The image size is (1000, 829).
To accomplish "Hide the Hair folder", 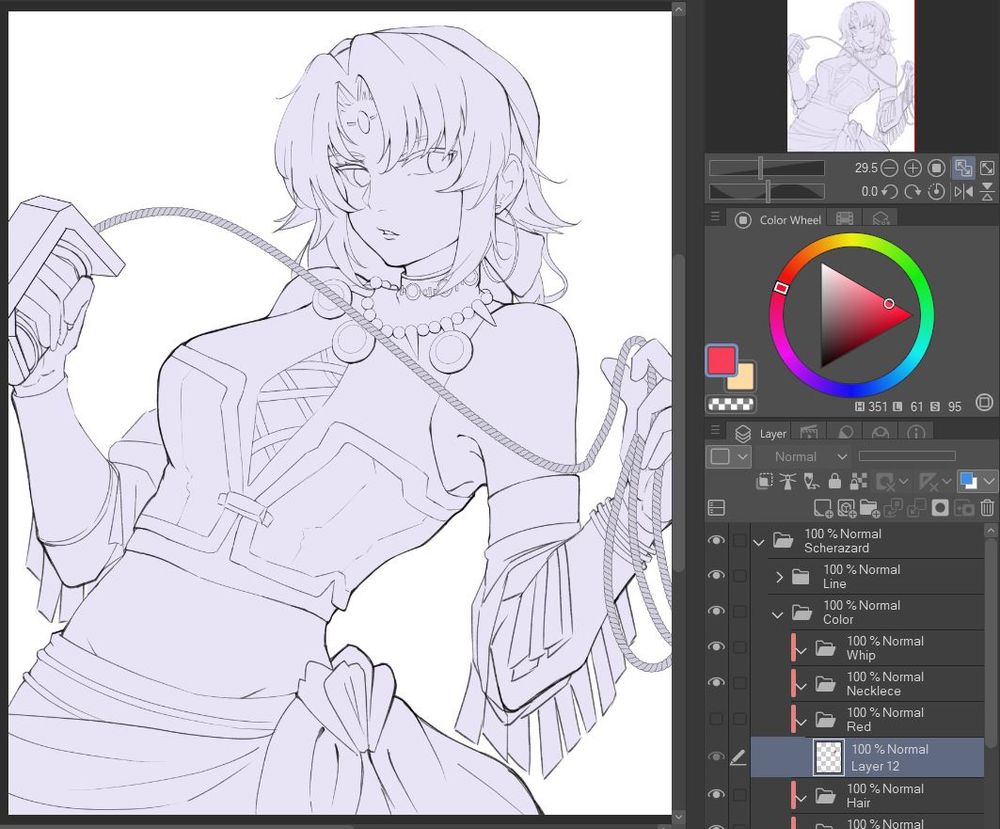I will (716, 795).
